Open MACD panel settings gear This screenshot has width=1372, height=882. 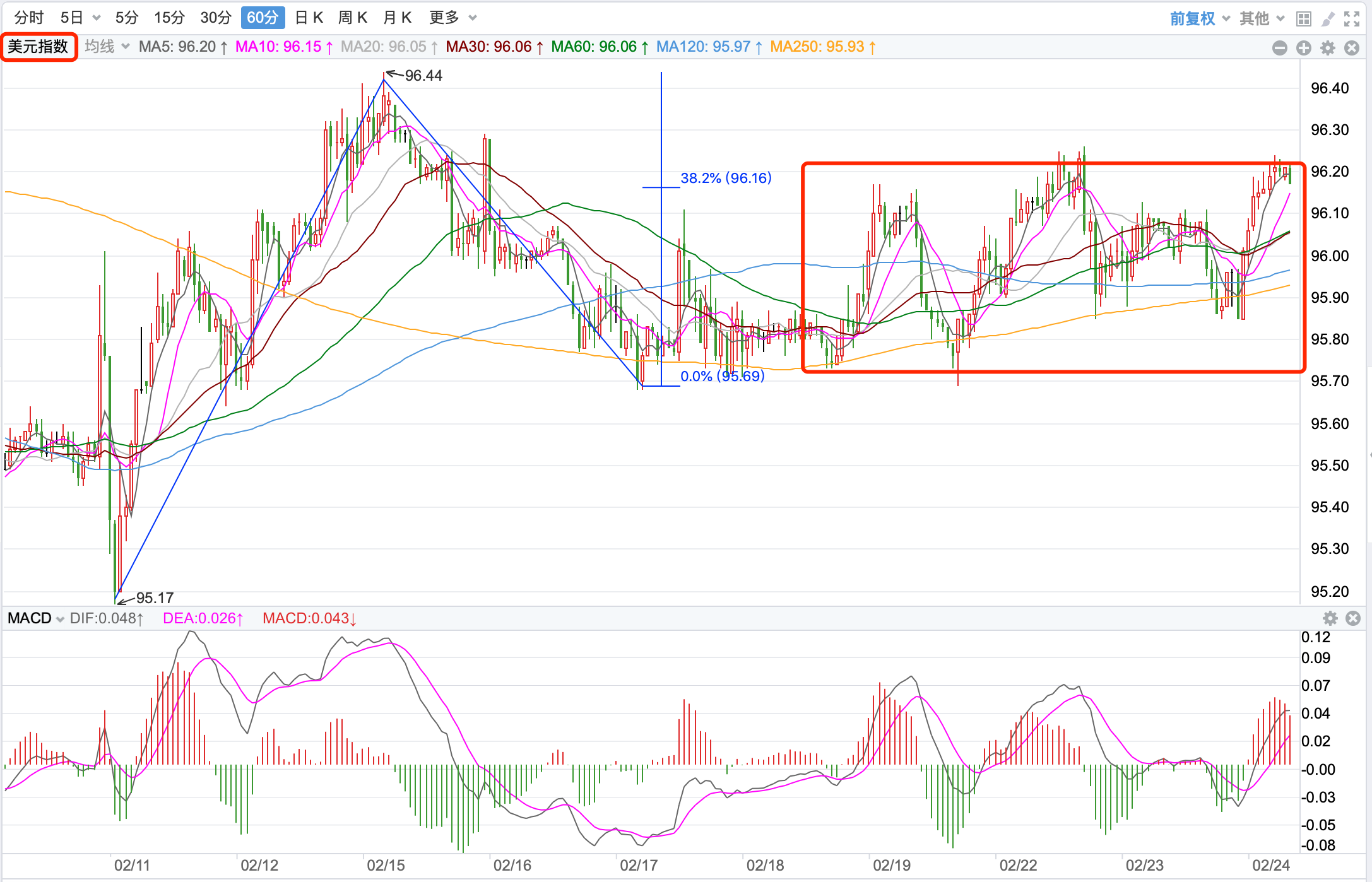pos(1330,618)
